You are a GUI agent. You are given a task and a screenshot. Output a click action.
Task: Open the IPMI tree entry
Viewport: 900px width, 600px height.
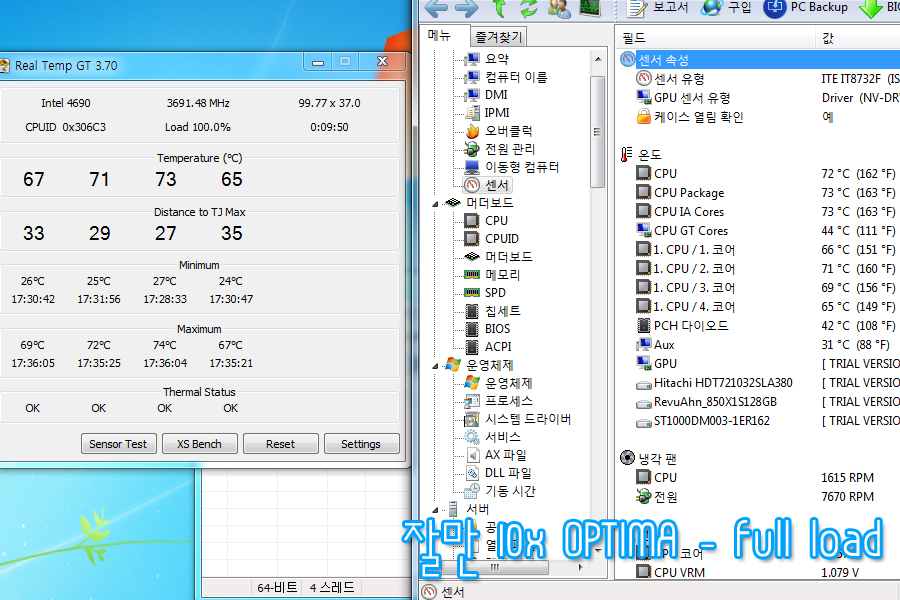(x=488, y=113)
